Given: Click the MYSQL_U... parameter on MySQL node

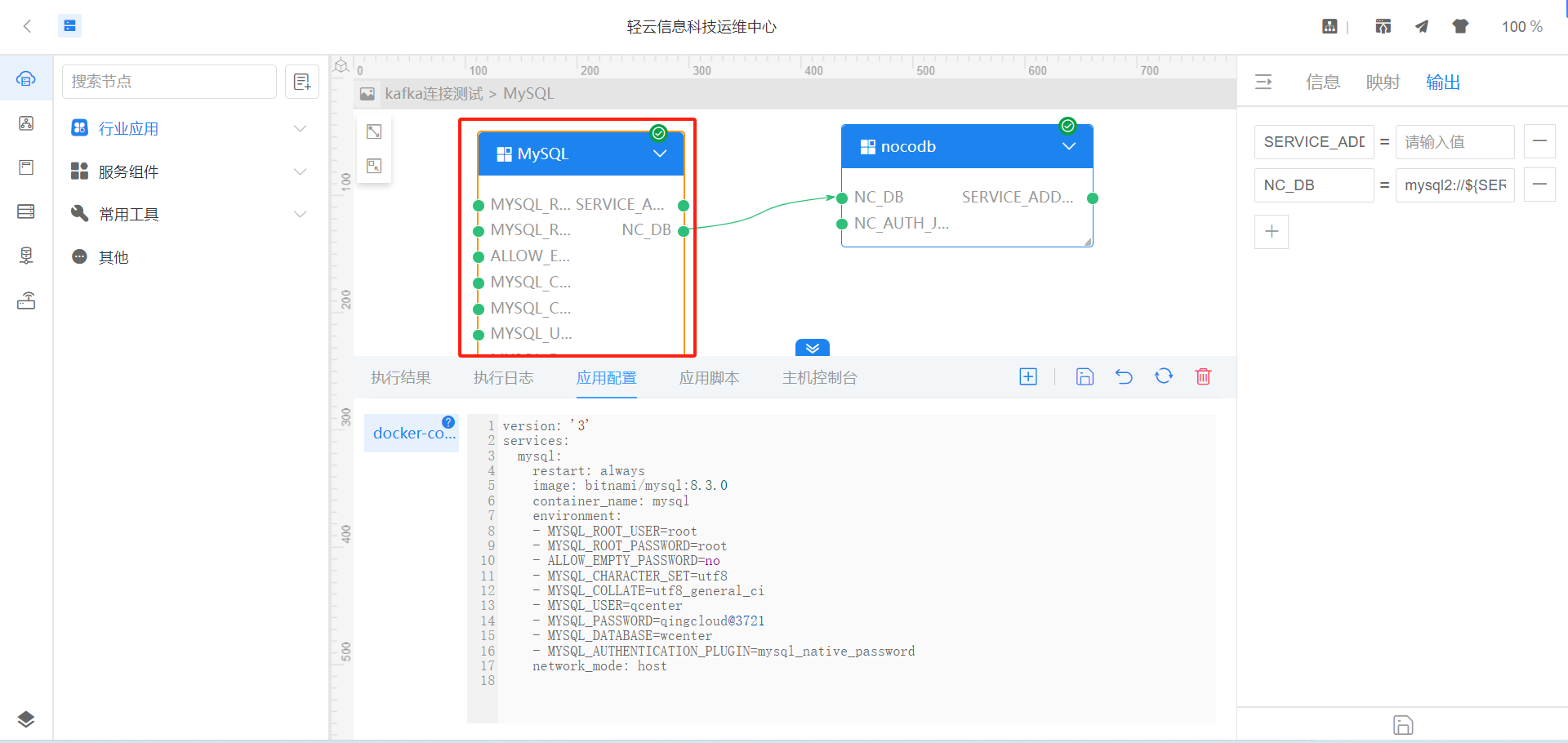Looking at the screenshot, I should pos(531,333).
